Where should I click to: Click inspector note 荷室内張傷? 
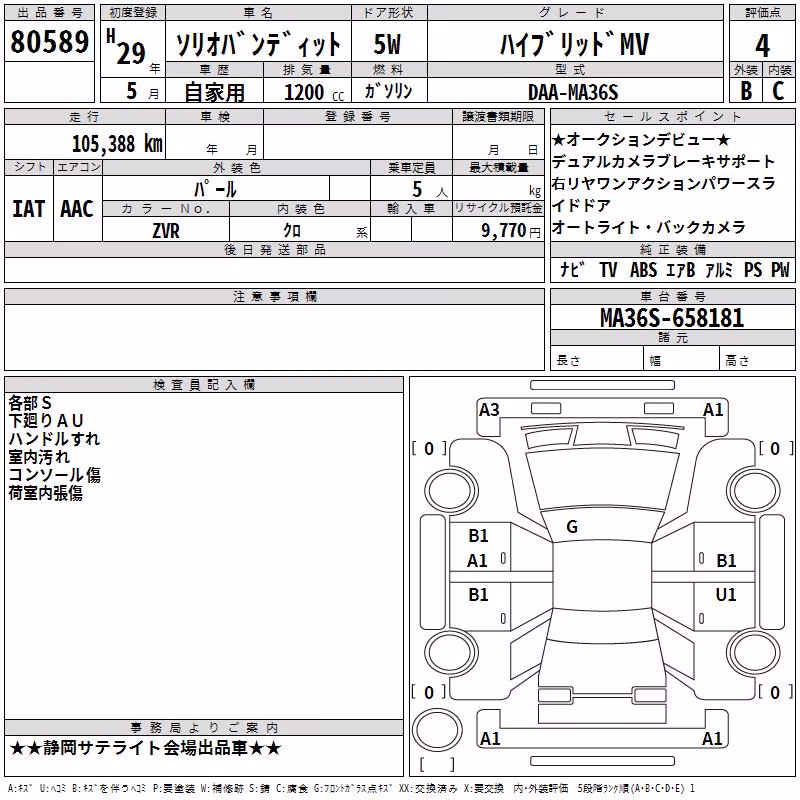(x=45, y=492)
